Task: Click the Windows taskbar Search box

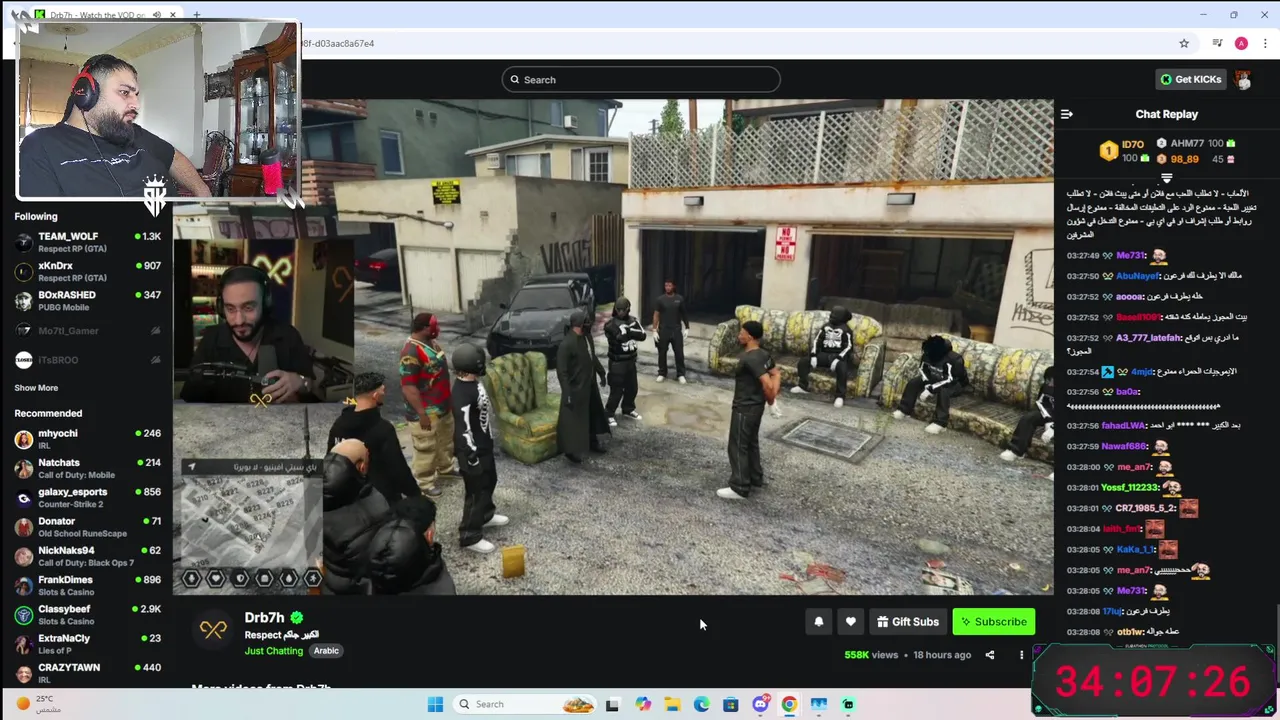Action: pyautogui.click(x=524, y=704)
